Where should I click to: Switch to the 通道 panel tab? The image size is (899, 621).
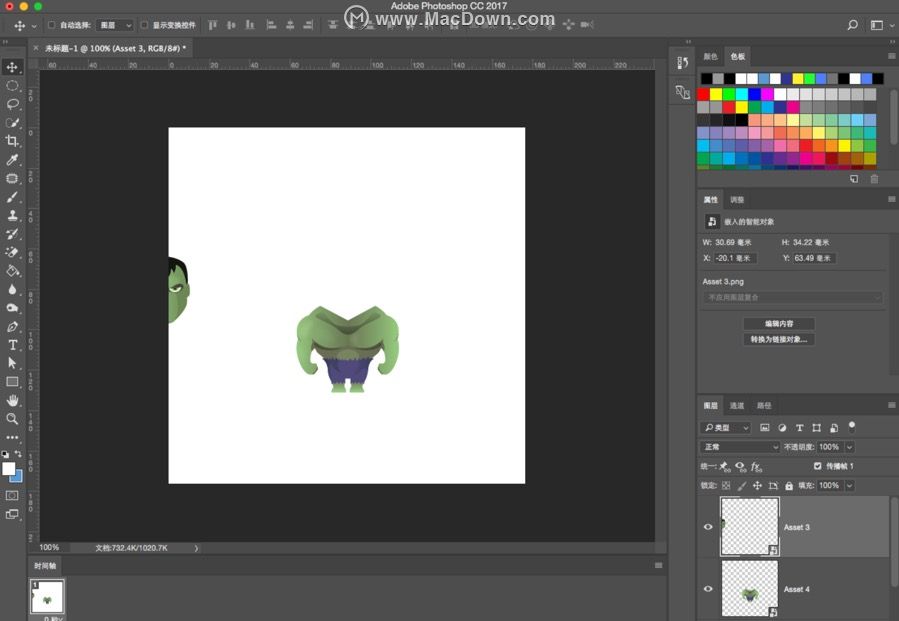[737, 405]
